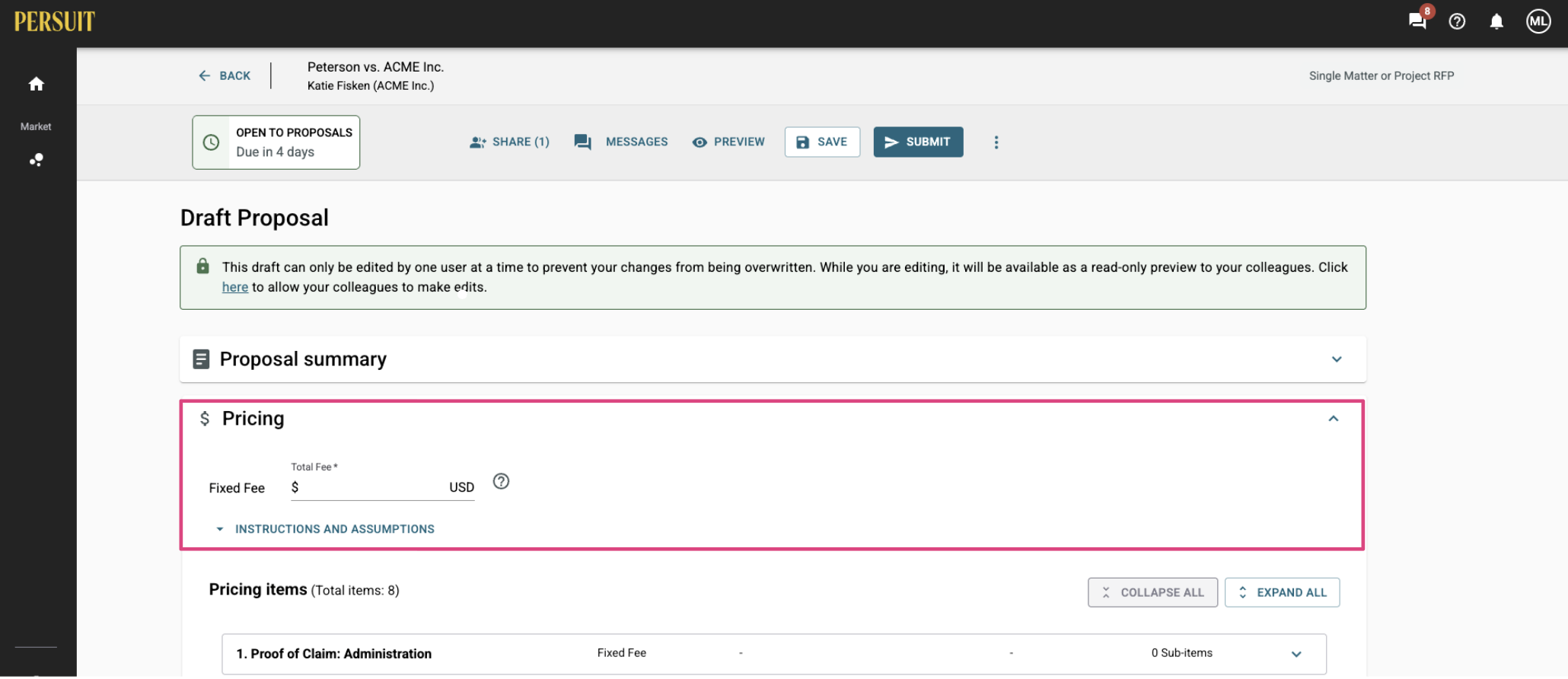Click the PERSUIT logo
Screen dimensions: 1568x679
click(55, 21)
